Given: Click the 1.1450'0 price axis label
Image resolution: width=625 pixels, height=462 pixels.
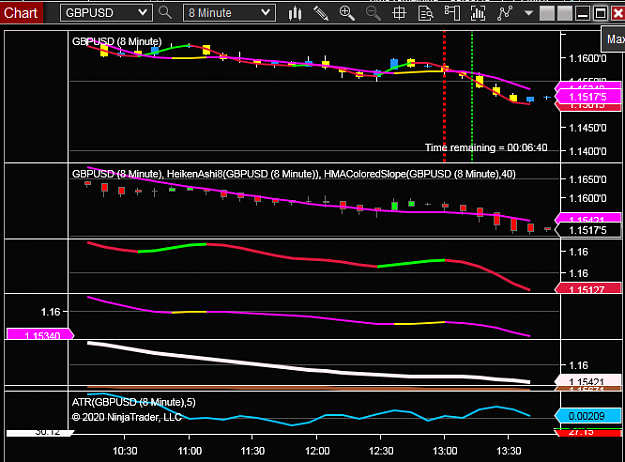Looking at the screenshot, I should [588, 128].
